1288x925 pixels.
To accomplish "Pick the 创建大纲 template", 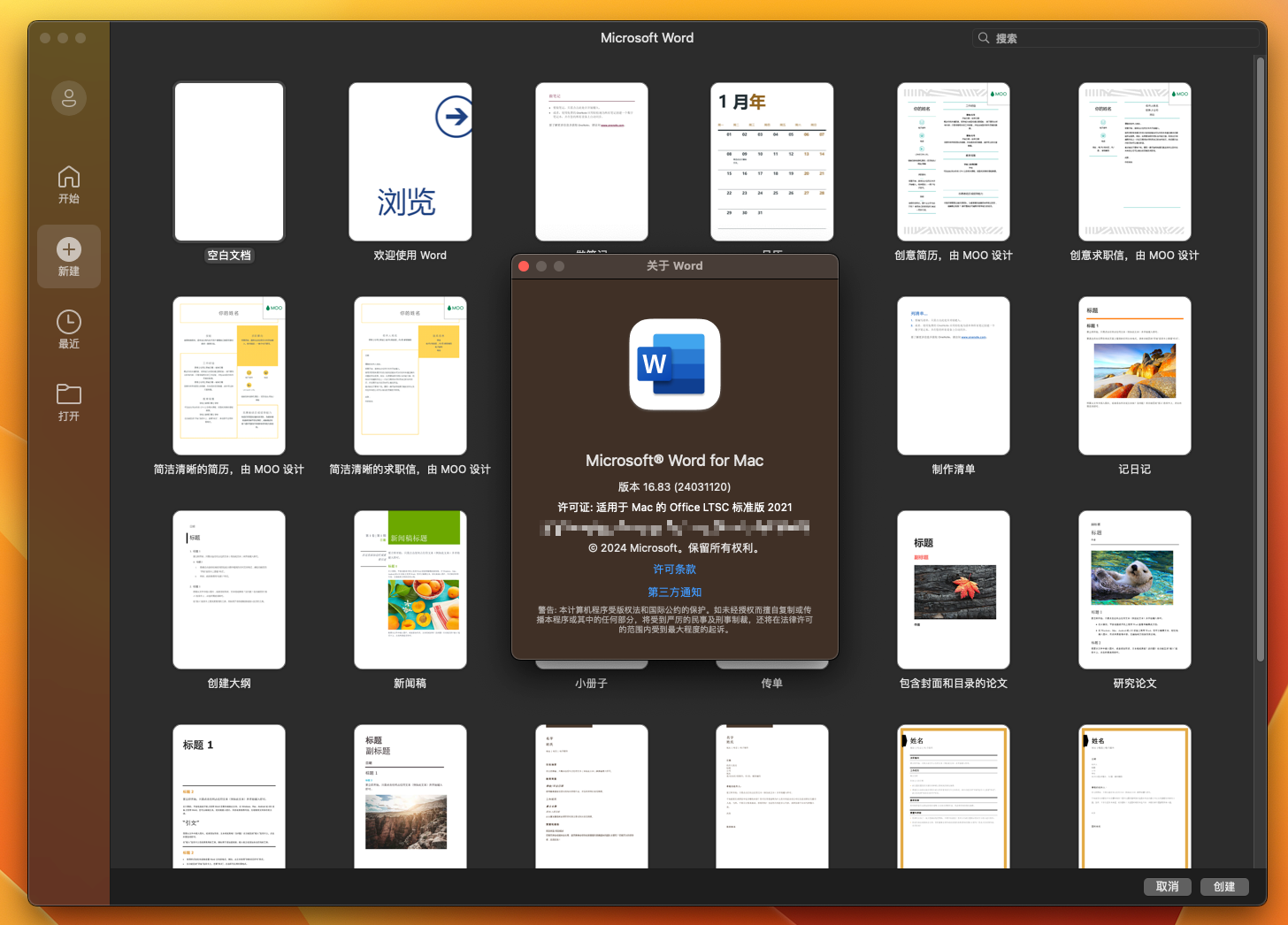I will (x=229, y=590).
